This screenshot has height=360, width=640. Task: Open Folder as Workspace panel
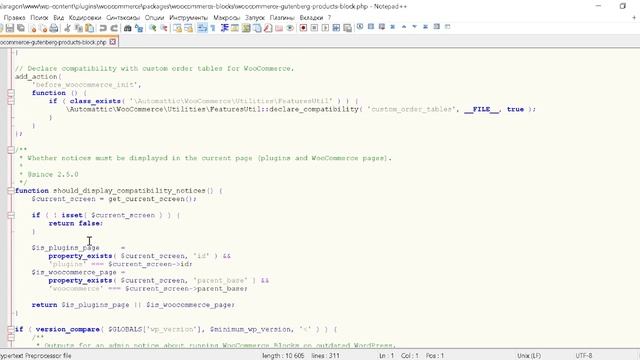click(x=279, y=28)
